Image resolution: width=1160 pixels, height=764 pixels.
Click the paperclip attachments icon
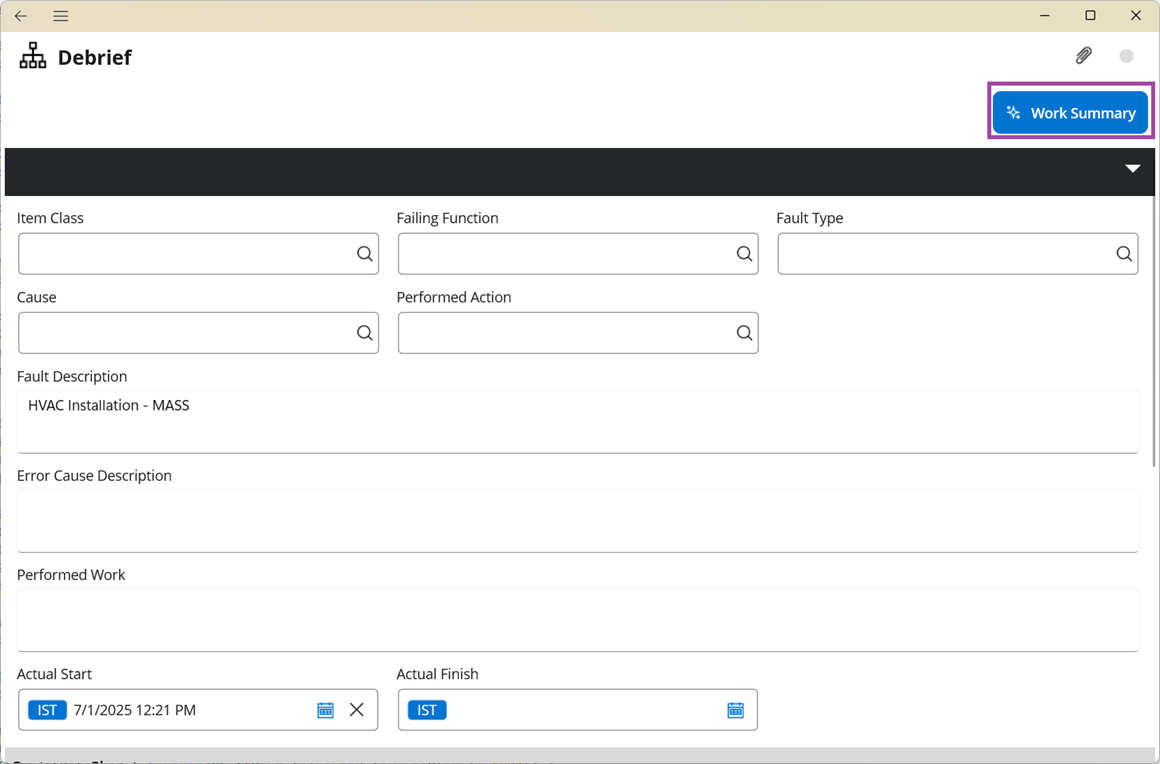(1083, 56)
